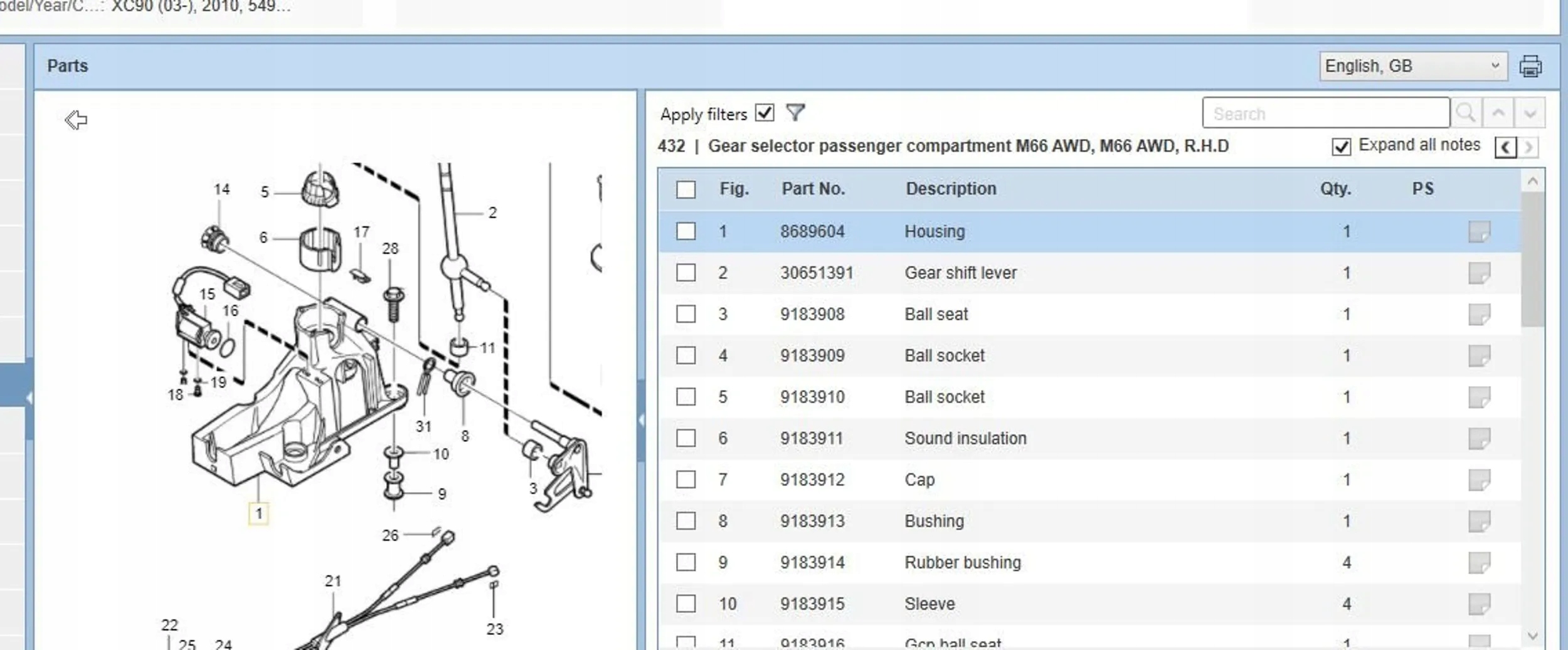Viewport: 1568px width, 650px height.
Task: Select callout 26 in the diagram
Action: [390, 535]
